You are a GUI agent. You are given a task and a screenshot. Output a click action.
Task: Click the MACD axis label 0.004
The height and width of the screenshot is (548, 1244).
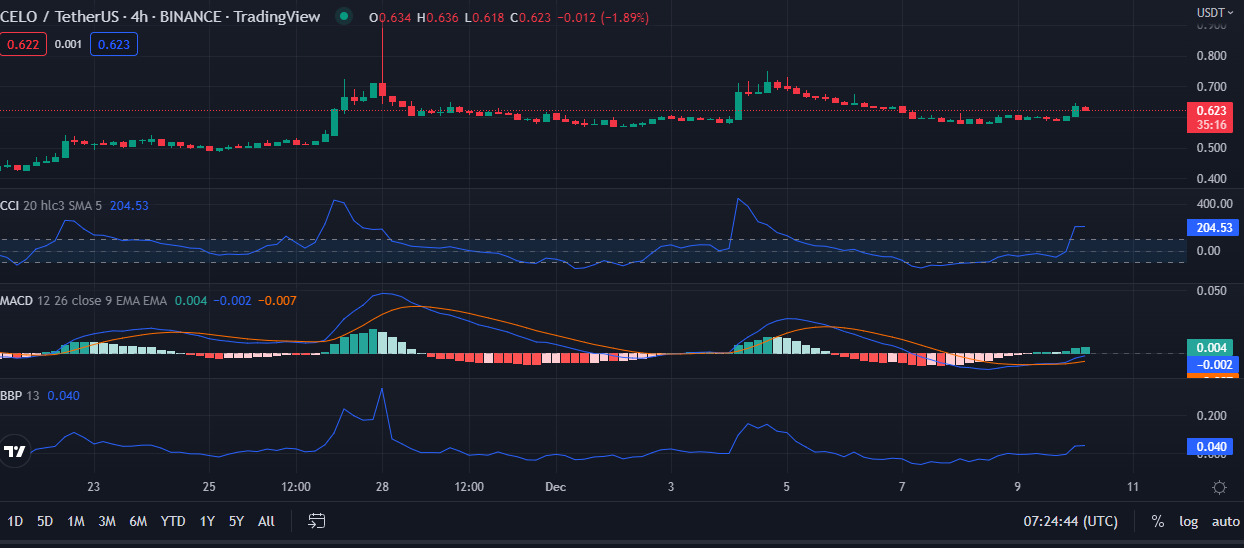coord(1211,347)
